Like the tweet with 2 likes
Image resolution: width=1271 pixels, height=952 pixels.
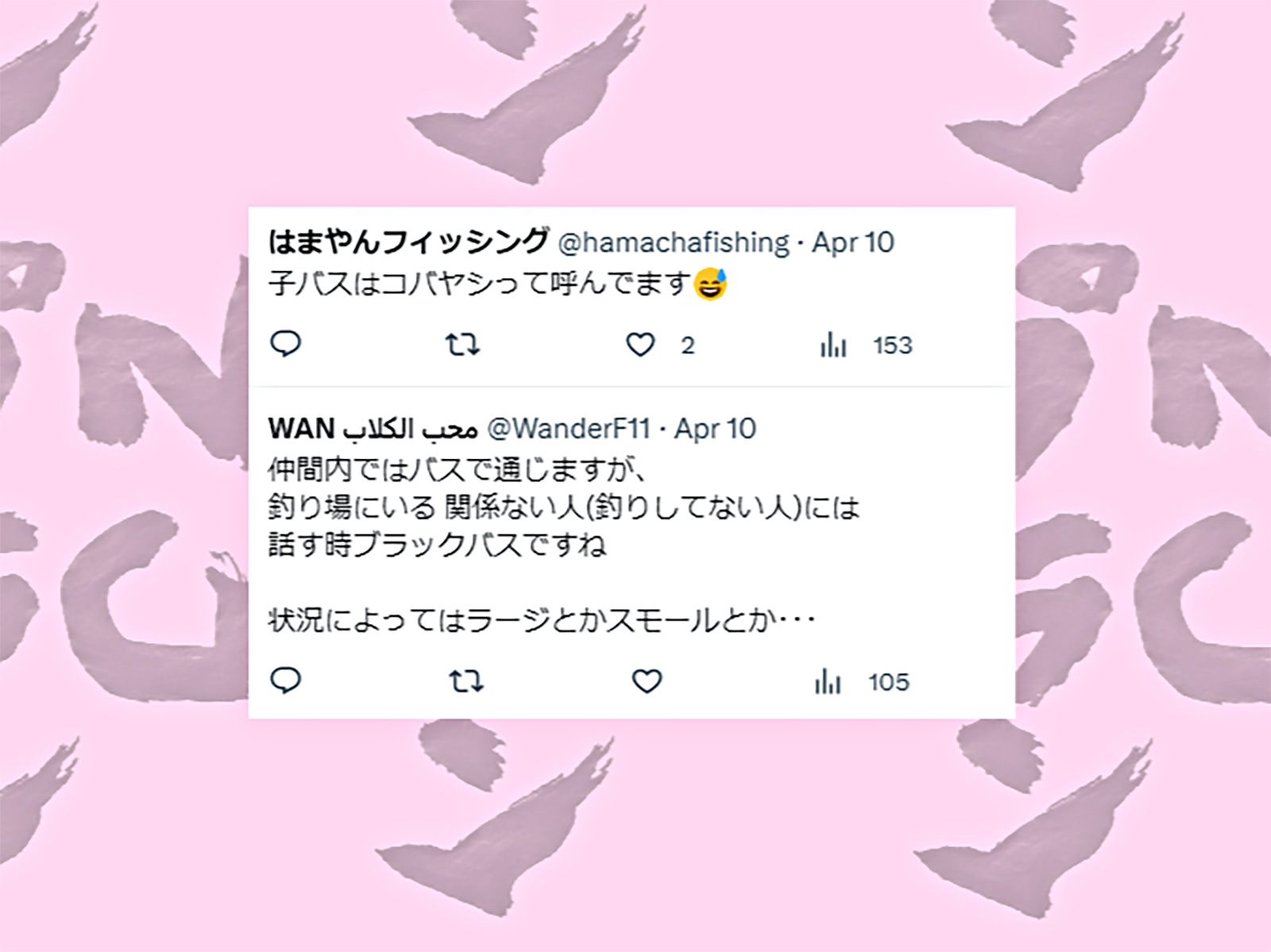click(x=640, y=345)
